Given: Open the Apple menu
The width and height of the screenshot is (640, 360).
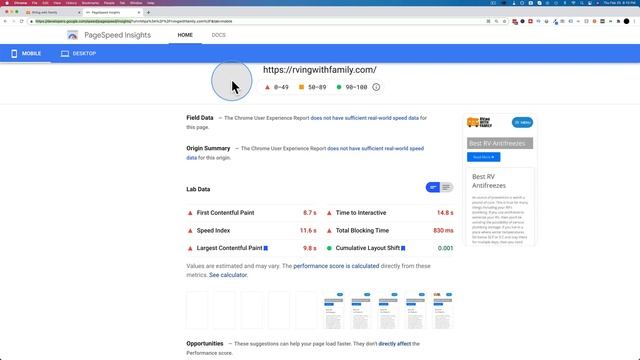Looking at the screenshot, I should pos(7,3).
